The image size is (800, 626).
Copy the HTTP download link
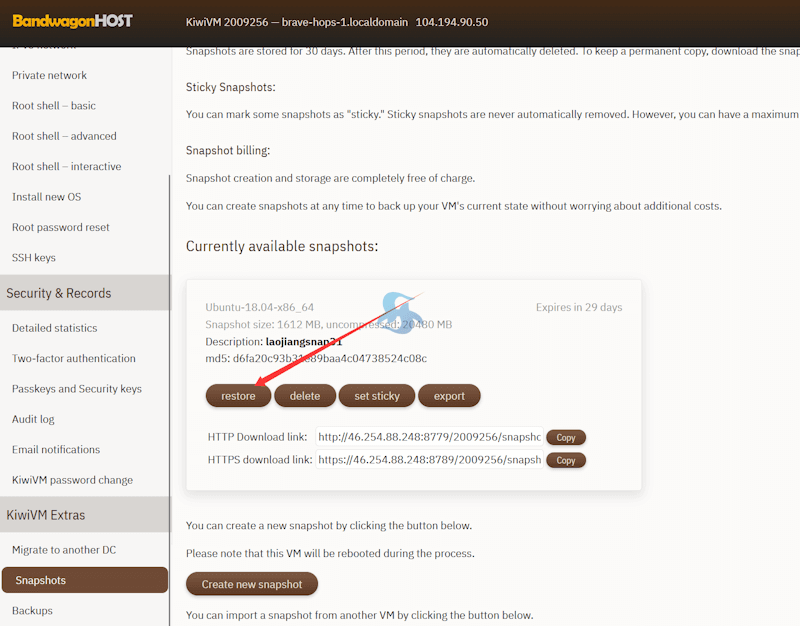click(565, 438)
